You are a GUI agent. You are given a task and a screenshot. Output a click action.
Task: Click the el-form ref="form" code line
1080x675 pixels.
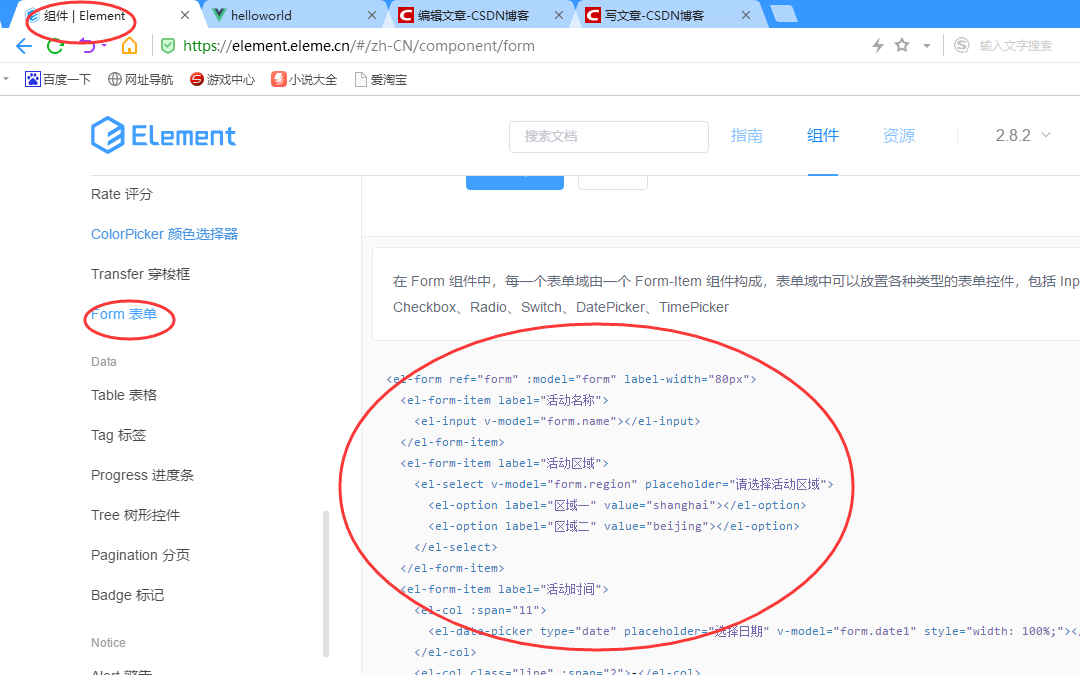pyautogui.click(x=572, y=379)
